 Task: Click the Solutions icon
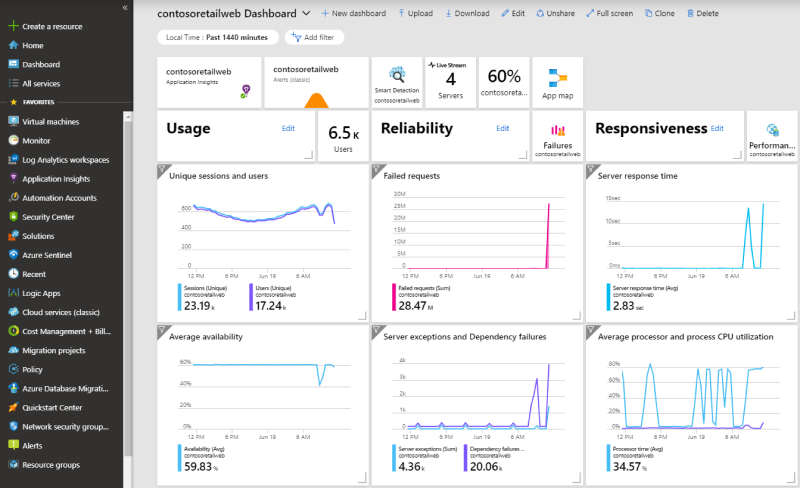(x=13, y=236)
